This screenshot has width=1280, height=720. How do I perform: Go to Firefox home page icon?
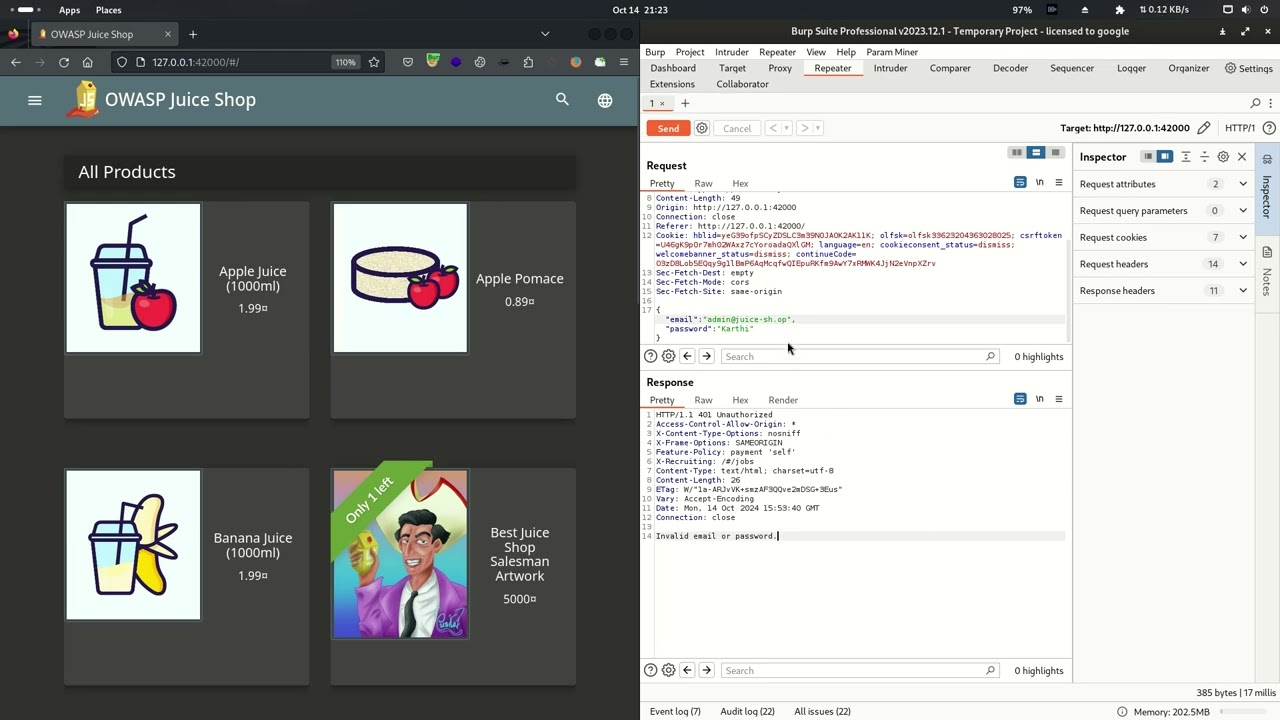pyautogui.click(x=88, y=62)
